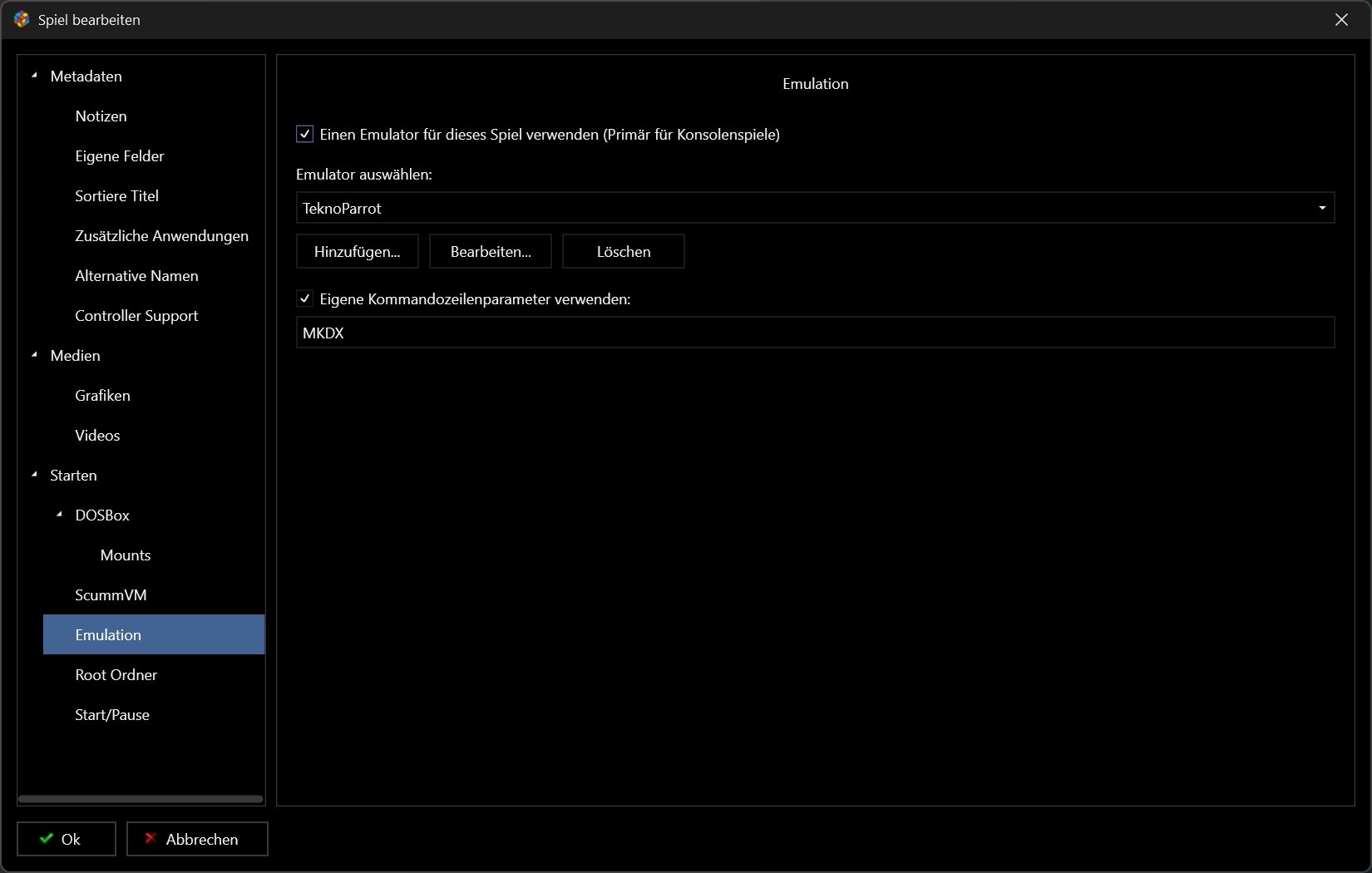Open Root Ordner settings

[116, 674]
